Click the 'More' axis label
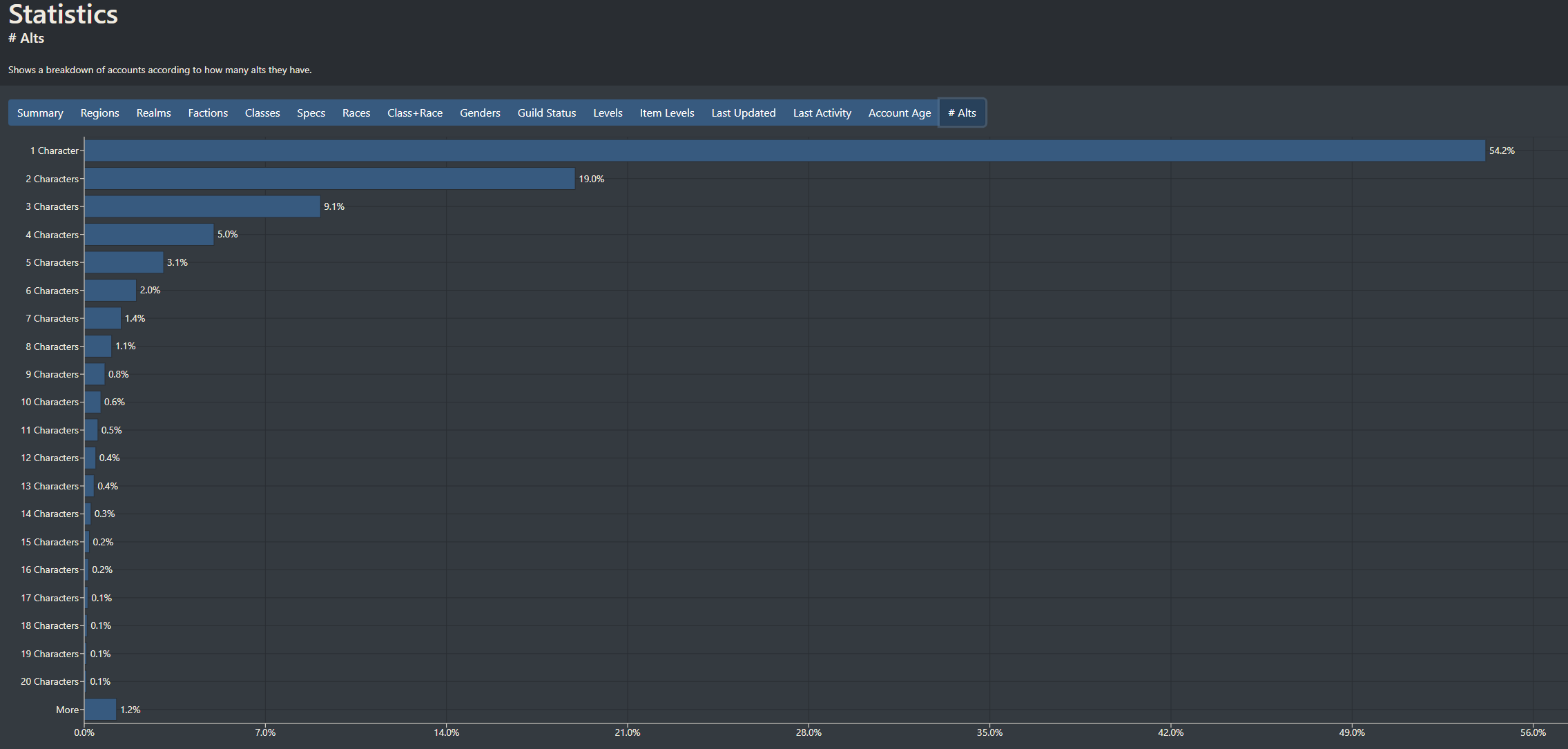 point(68,710)
